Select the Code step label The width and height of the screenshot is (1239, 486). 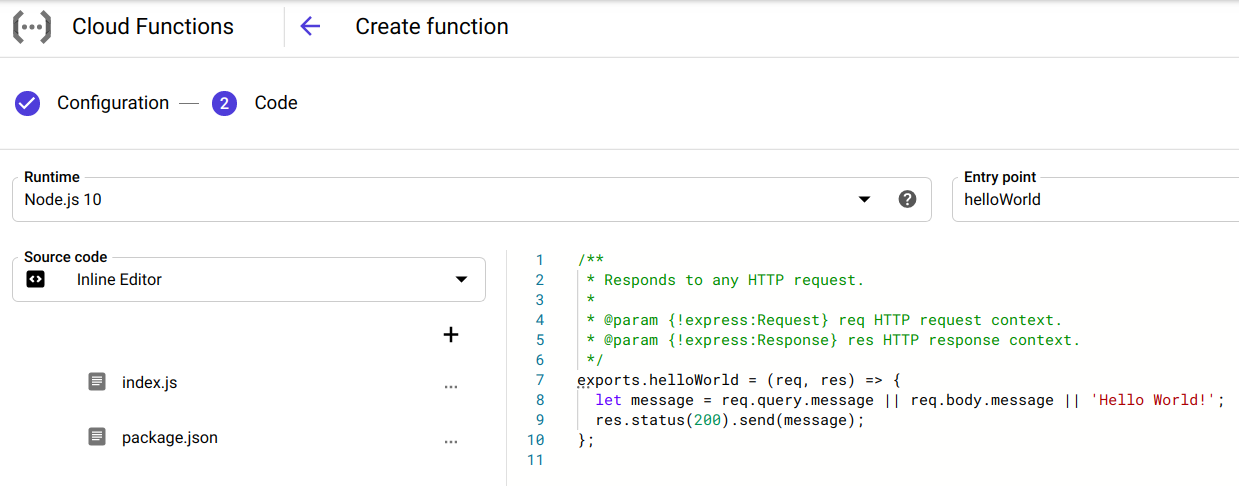276,103
